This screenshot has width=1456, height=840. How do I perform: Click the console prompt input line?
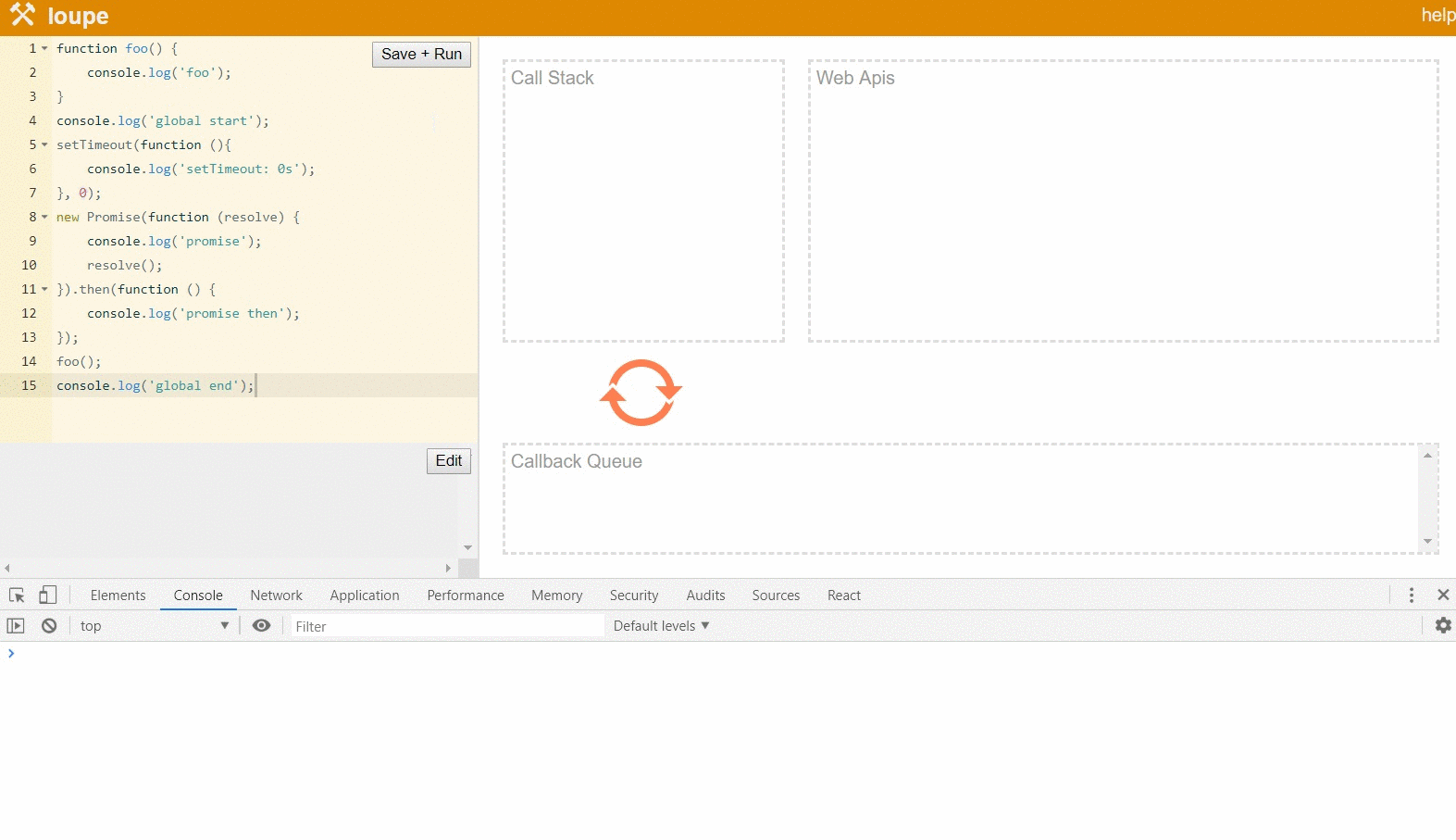(x=728, y=654)
